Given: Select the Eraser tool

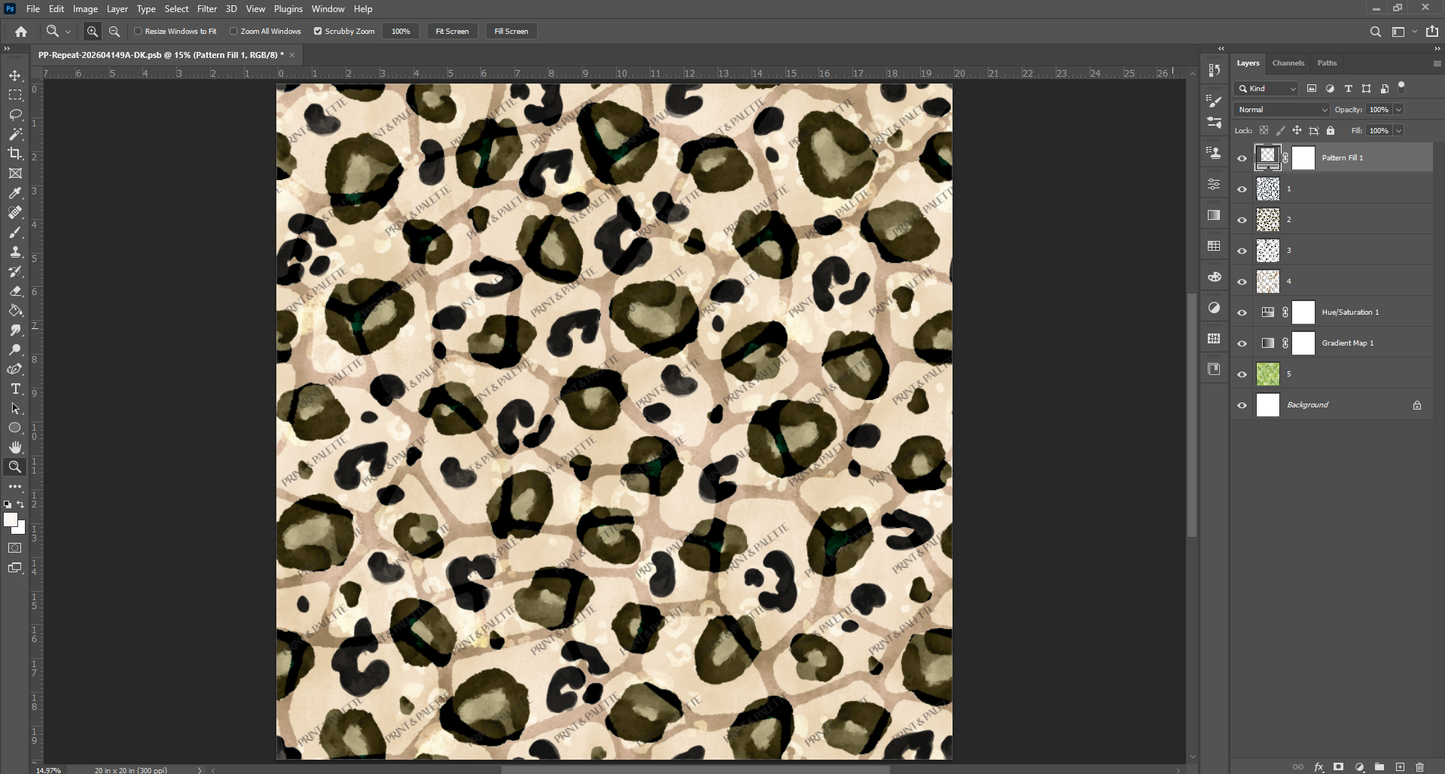Looking at the screenshot, I should [x=15, y=291].
